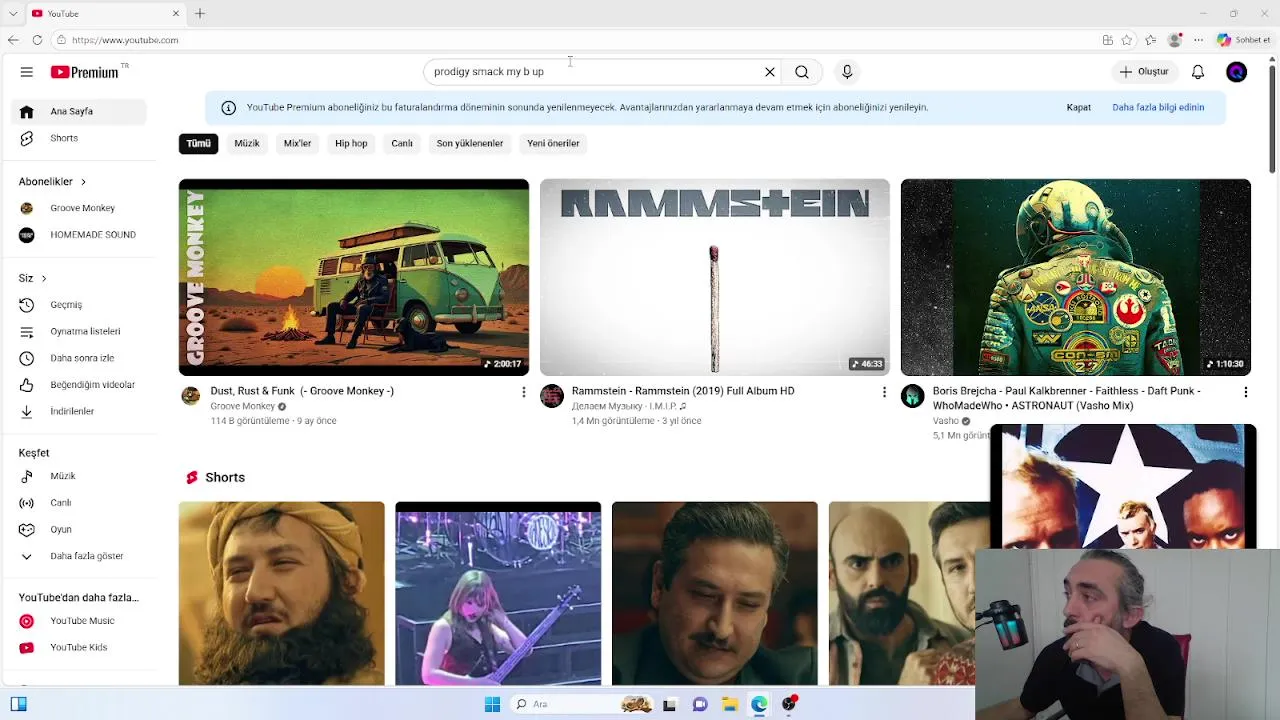The width and height of the screenshot is (1280, 720).
Task: Select the Yeni öneriler filter chip
Action: [x=553, y=143]
